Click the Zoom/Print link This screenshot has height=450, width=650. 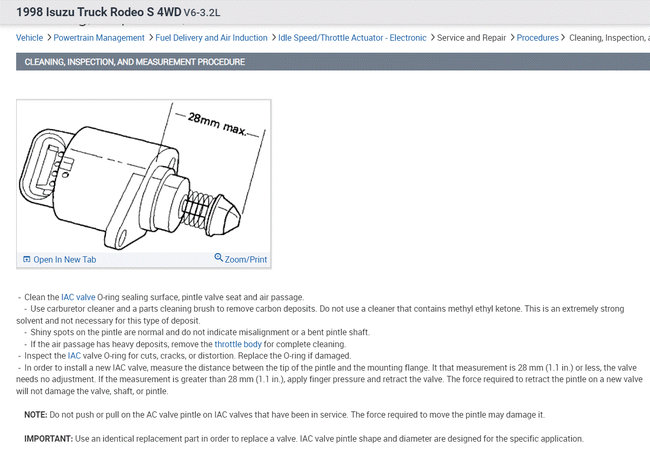(246, 259)
